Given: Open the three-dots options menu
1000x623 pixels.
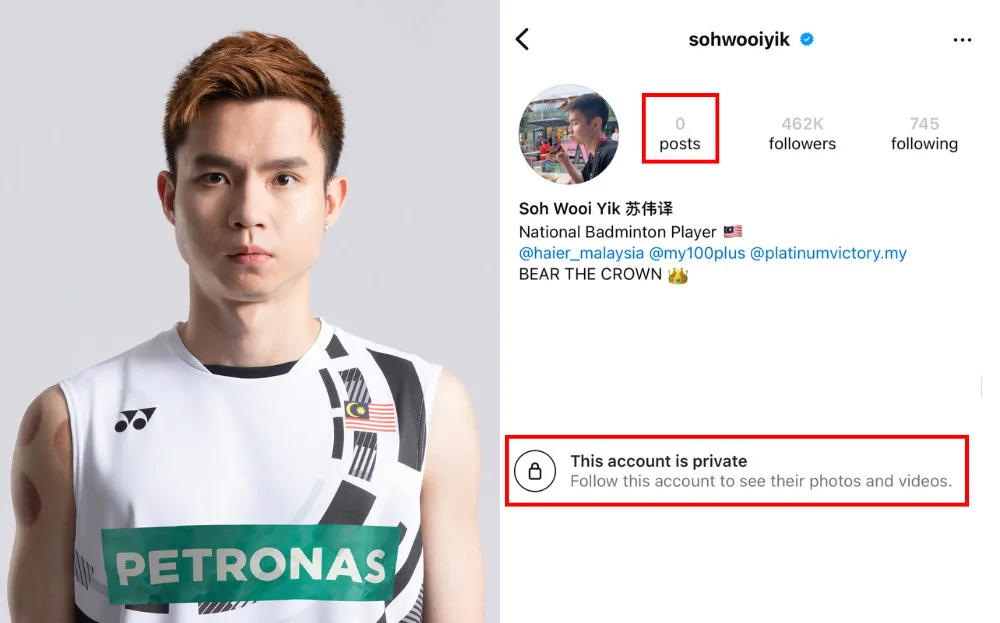Looking at the screenshot, I should (x=962, y=40).
